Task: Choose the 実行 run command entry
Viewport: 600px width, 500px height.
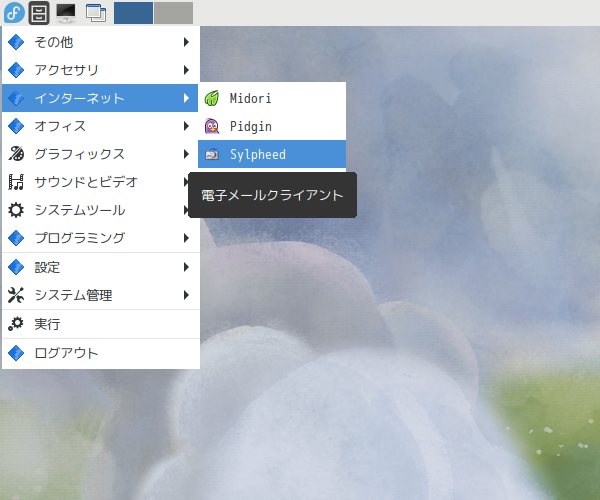Action: click(101, 324)
